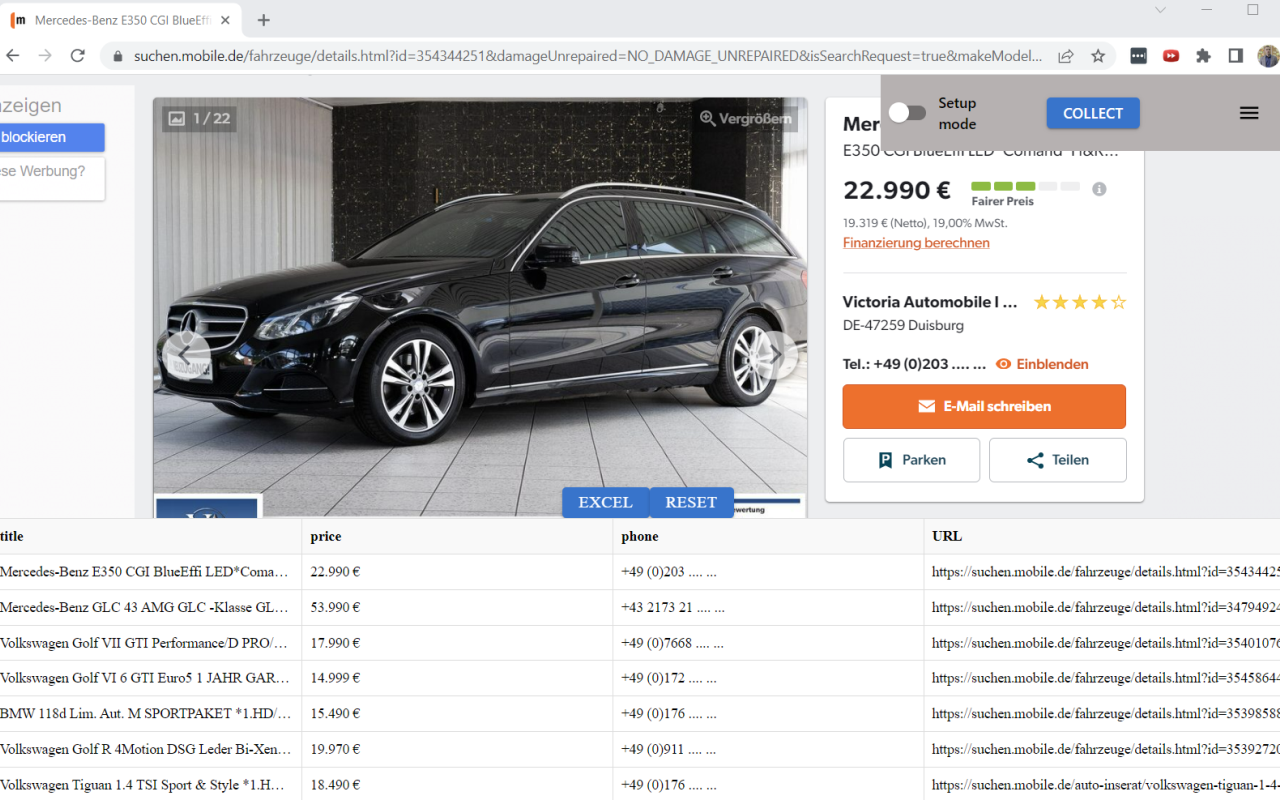The width and height of the screenshot is (1280, 800).
Task: Open the Extensions puzzle piece menu
Action: (1203, 56)
